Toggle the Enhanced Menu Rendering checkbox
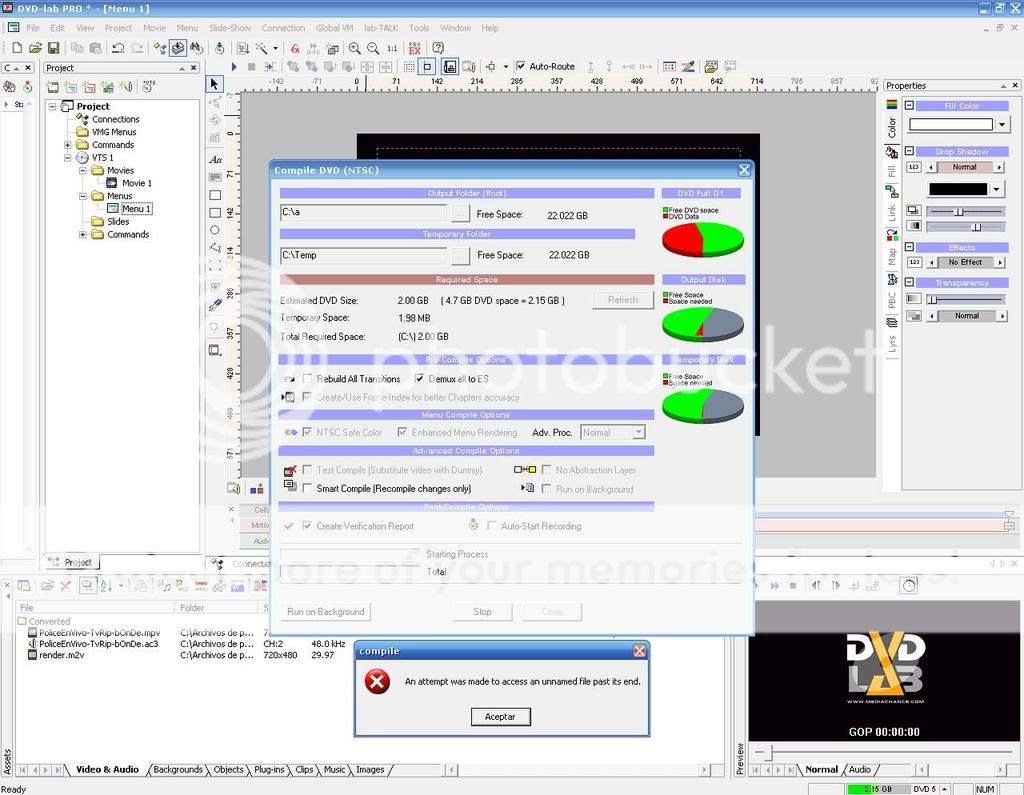 [x=402, y=432]
